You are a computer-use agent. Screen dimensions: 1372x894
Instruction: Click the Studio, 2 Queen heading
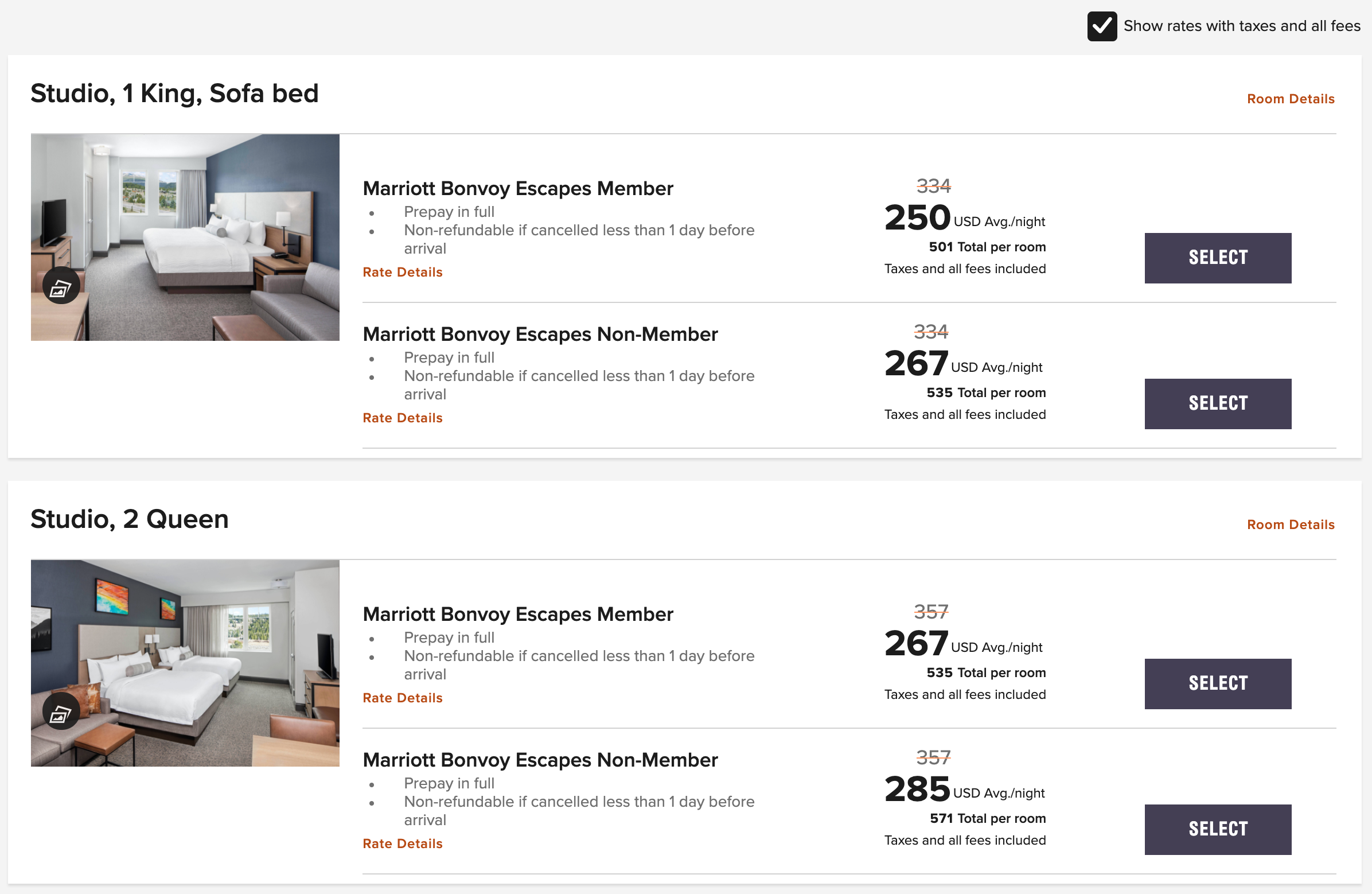tap(129, 519)
